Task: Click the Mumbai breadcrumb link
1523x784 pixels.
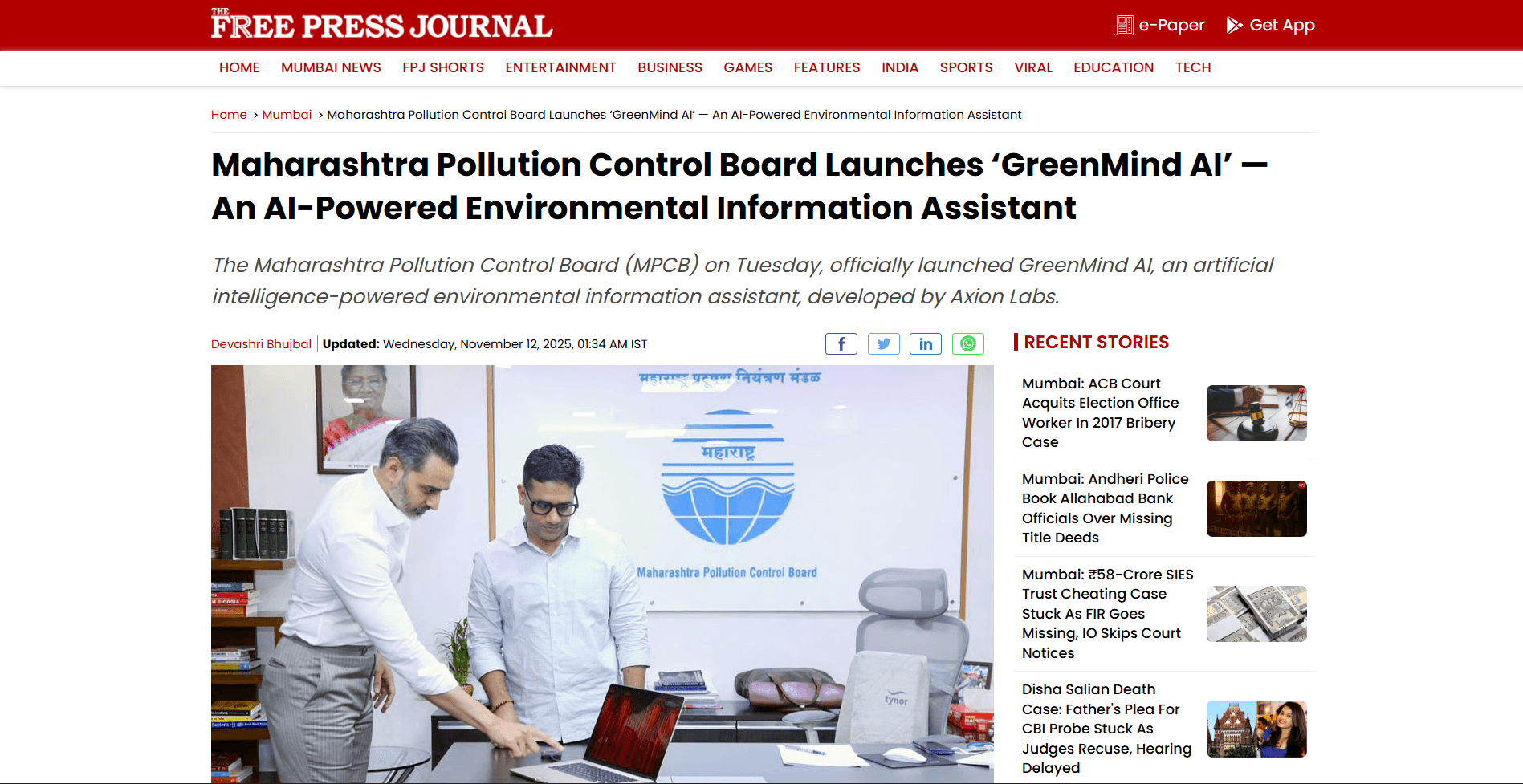Action: click(x=287, y=115)
